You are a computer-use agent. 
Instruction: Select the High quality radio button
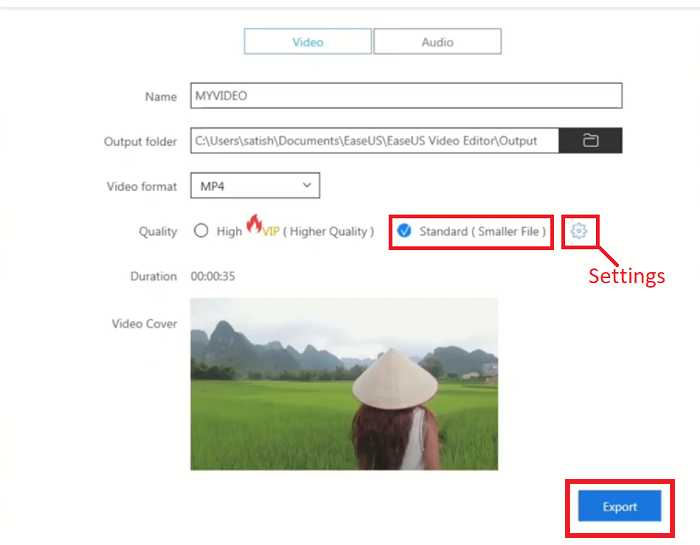tap(201, 231)
